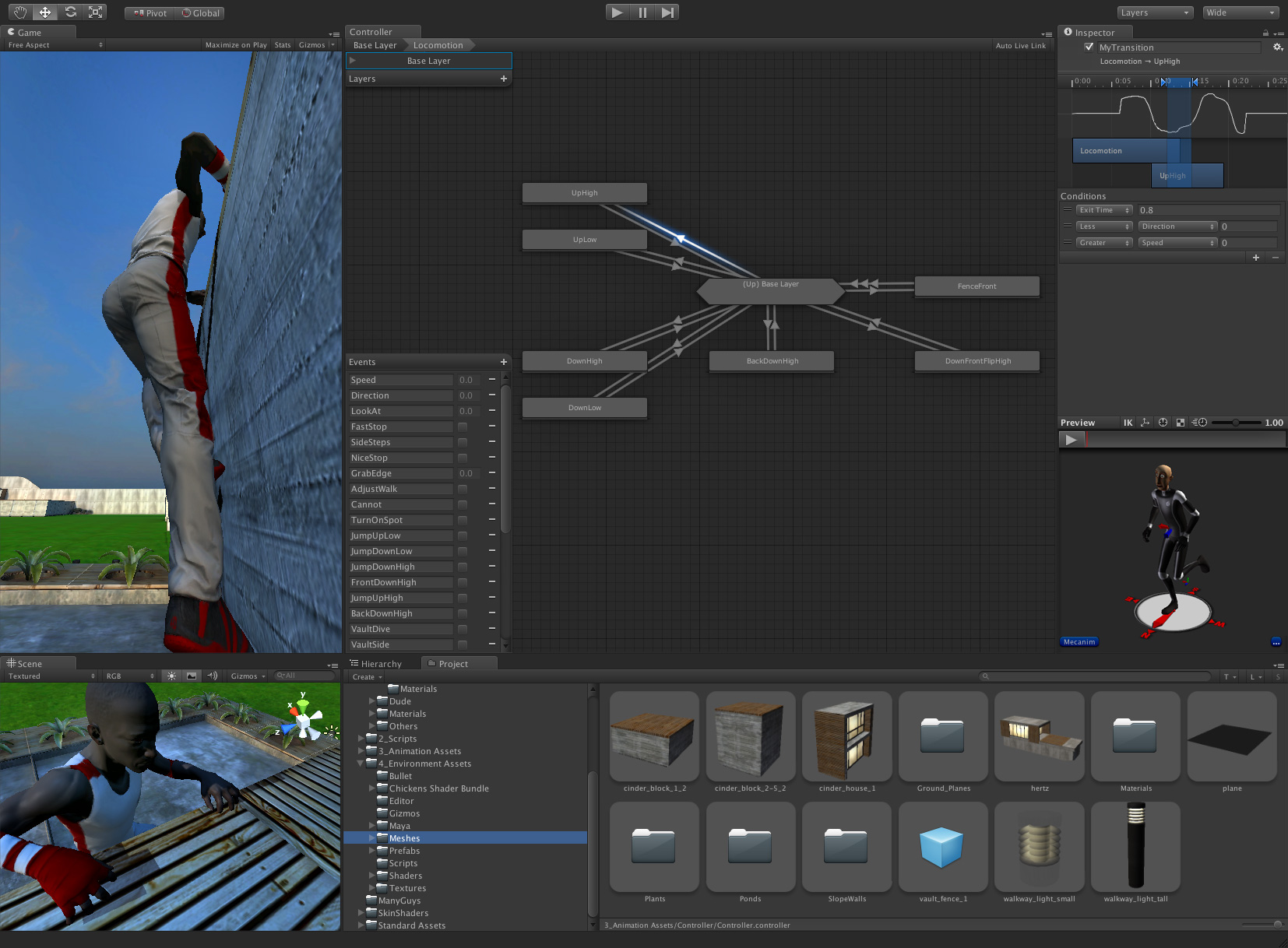This screenshot has width=1288, height=948.
Task: Expand the 4_Environment Assets folder
Action: pyautogui.click(x=361, y=764)
